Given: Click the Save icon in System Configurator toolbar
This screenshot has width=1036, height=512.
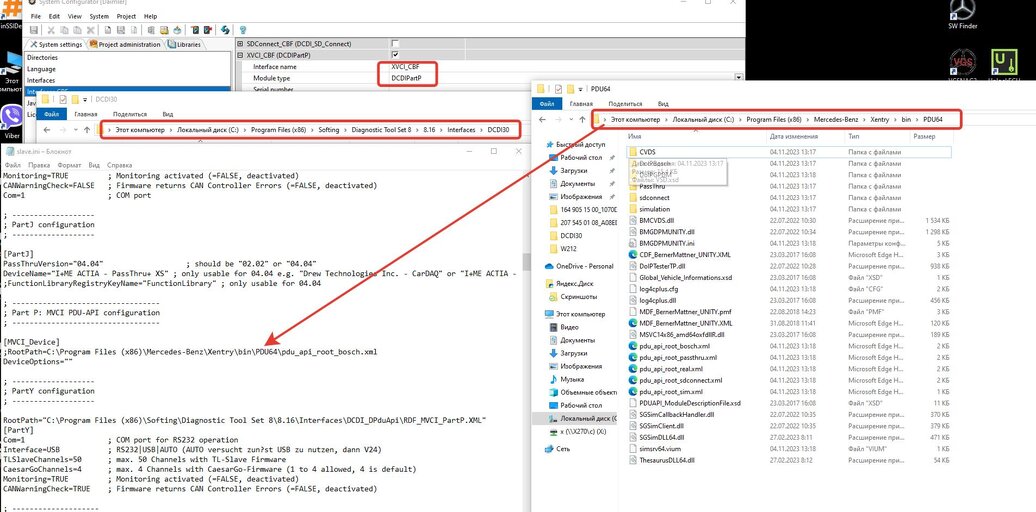Looking at the screenshot, I should coord(34,30).
